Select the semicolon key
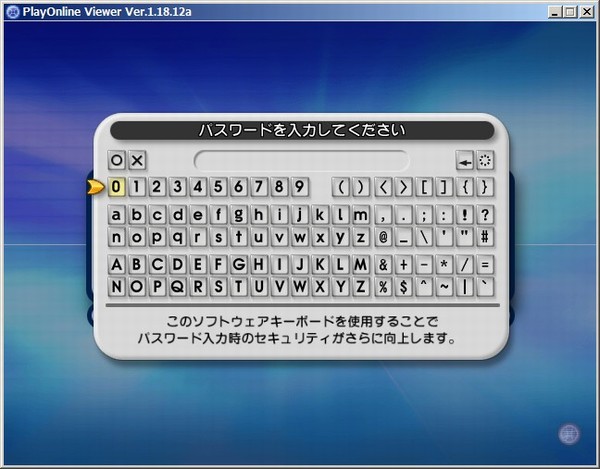The width and height of the screenshot is (600, 469). pos(424,215)
